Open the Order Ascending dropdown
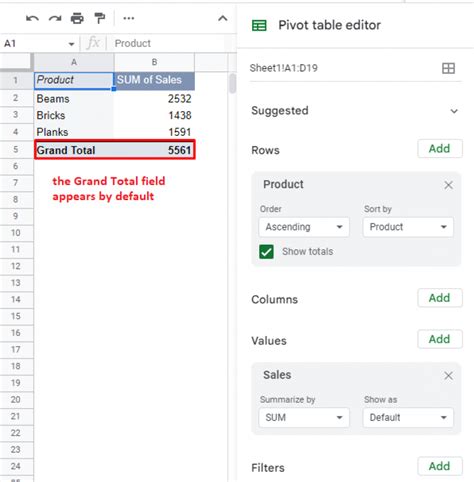This screenshot has height=482, width=474. tap(304, 227)
